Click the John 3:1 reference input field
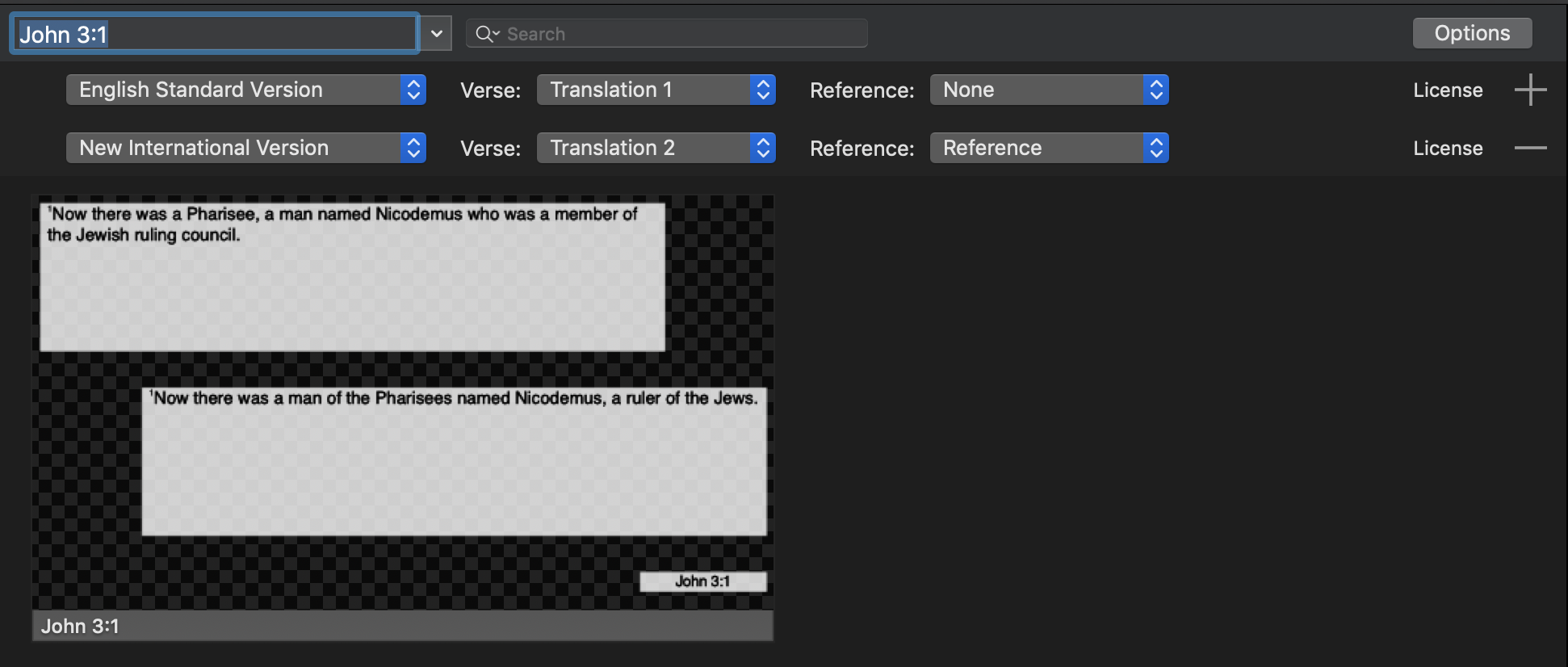 tap(215, 34)
